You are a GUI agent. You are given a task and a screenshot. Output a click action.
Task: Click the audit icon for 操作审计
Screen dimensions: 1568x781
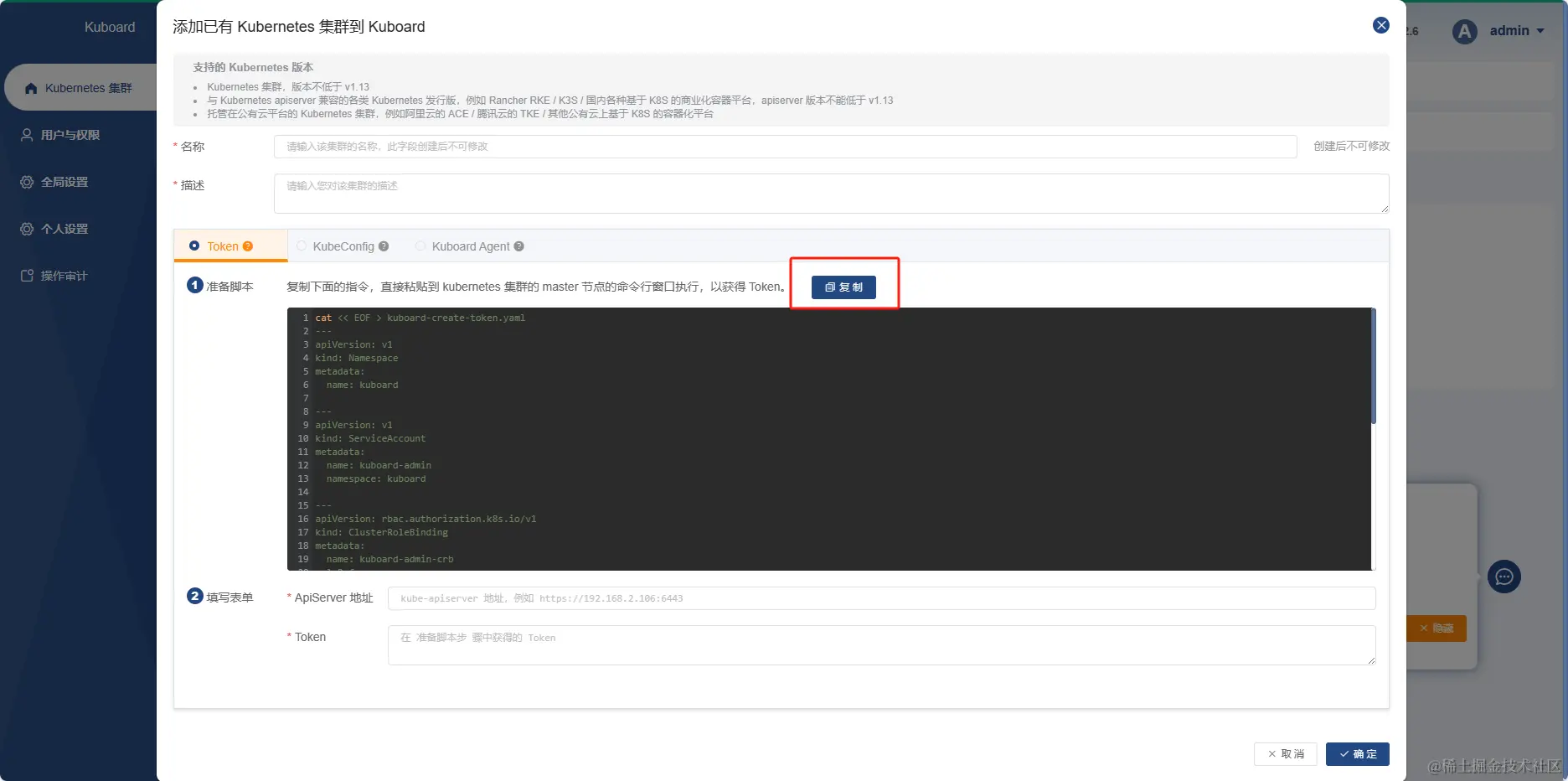(x=27, y=276)
